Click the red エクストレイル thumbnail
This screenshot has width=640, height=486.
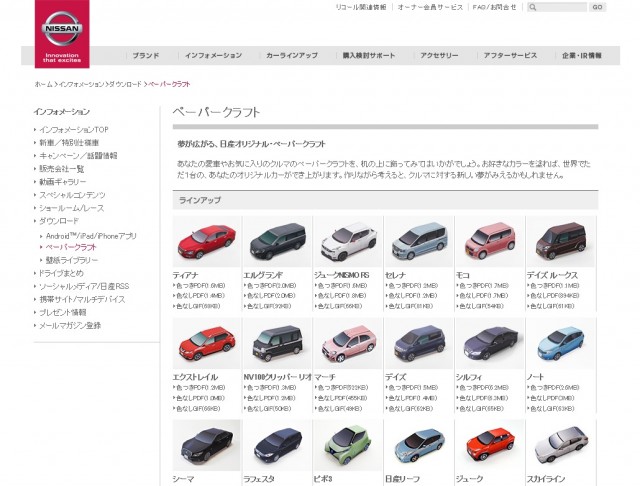point(207,344)
